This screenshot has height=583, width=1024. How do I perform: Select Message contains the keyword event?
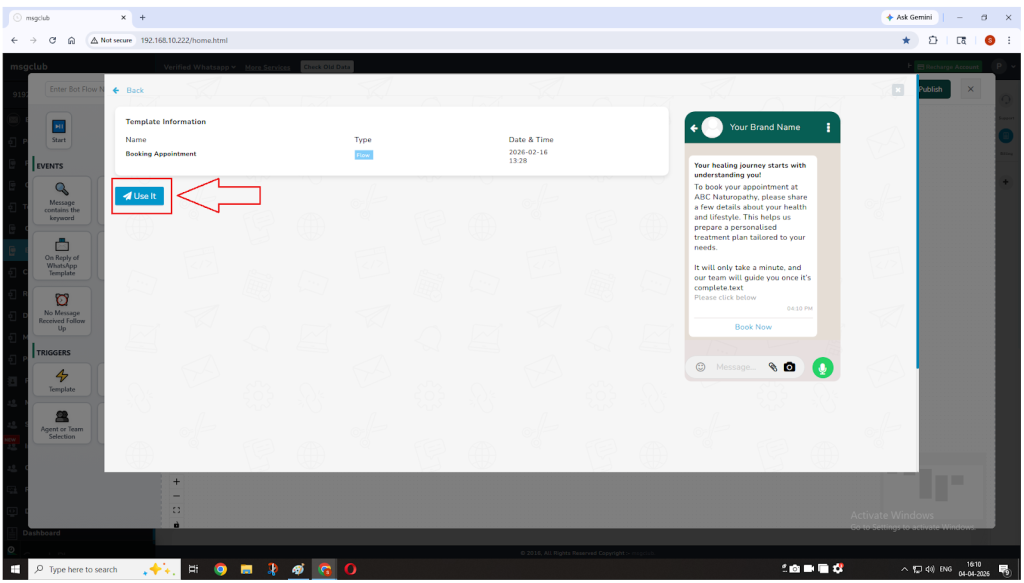[x=62, y=200]
